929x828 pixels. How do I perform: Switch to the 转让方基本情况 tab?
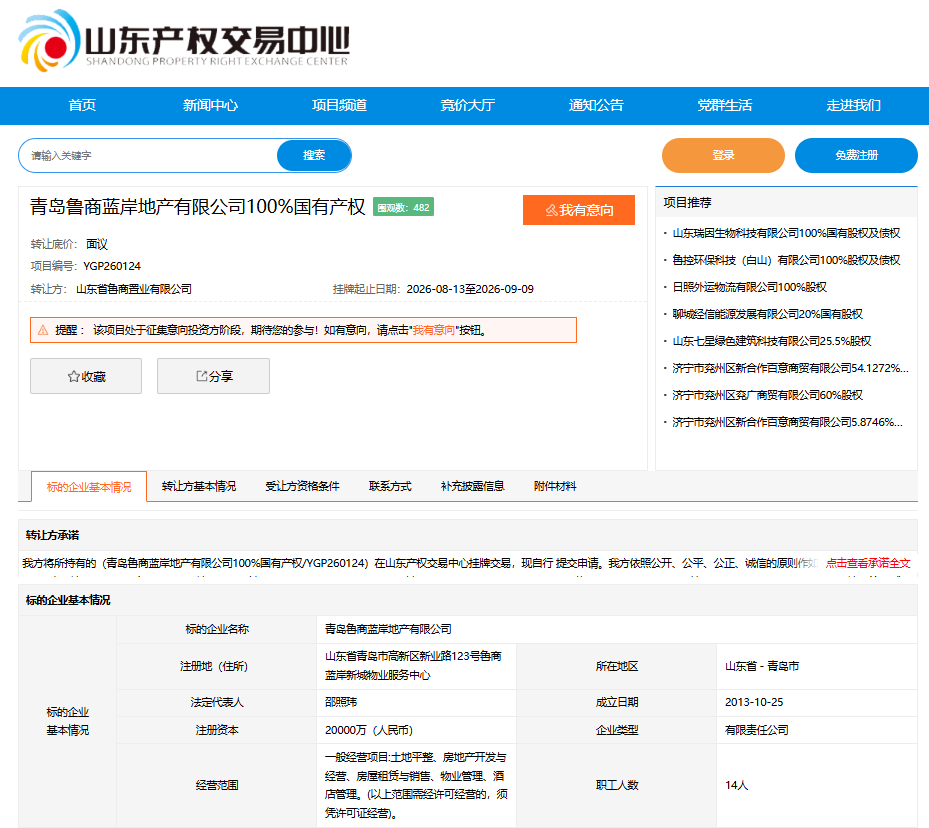click(x=199, y=486)
